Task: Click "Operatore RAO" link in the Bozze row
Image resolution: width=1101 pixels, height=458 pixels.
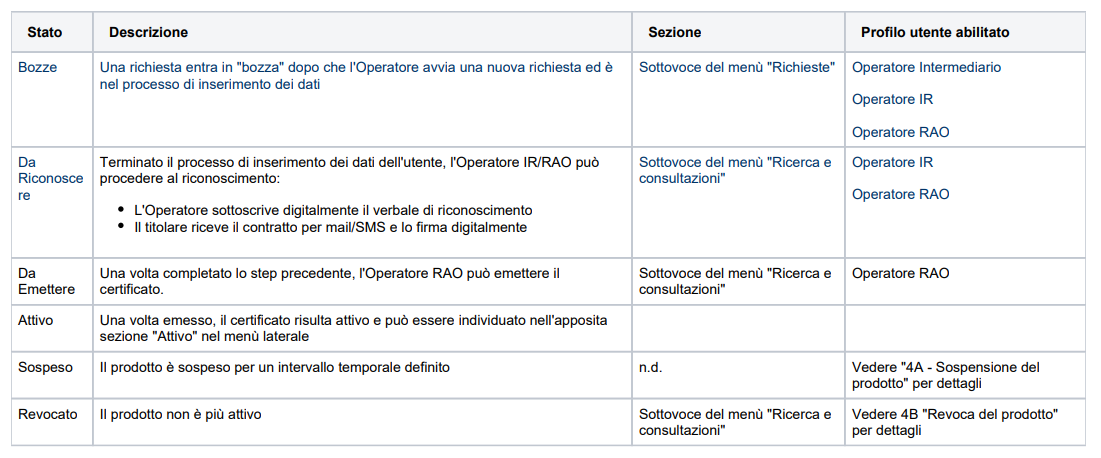Action: 900,132
